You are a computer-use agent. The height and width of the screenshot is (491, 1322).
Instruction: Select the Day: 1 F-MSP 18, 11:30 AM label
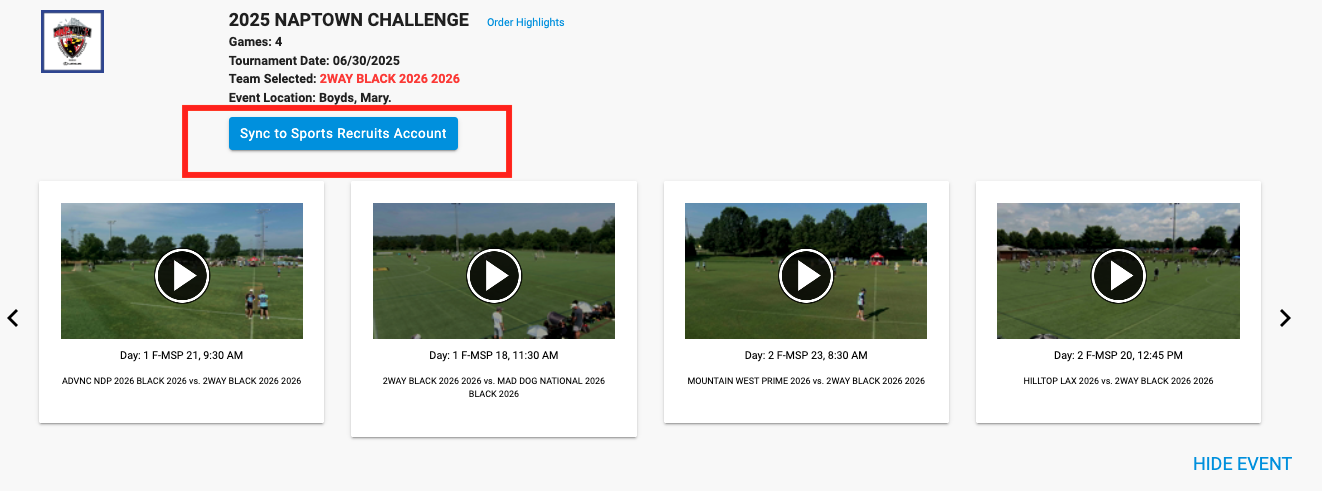(494, 355)
